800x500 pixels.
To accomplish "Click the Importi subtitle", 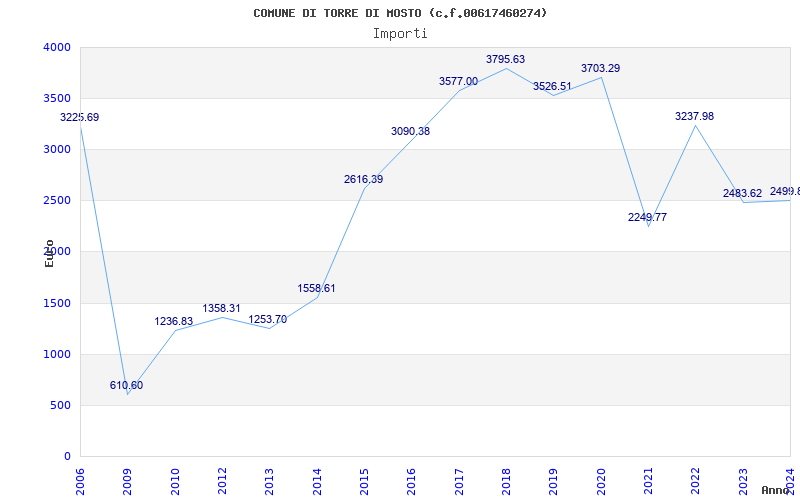I will pyautogui.click(x=400, y=34).
